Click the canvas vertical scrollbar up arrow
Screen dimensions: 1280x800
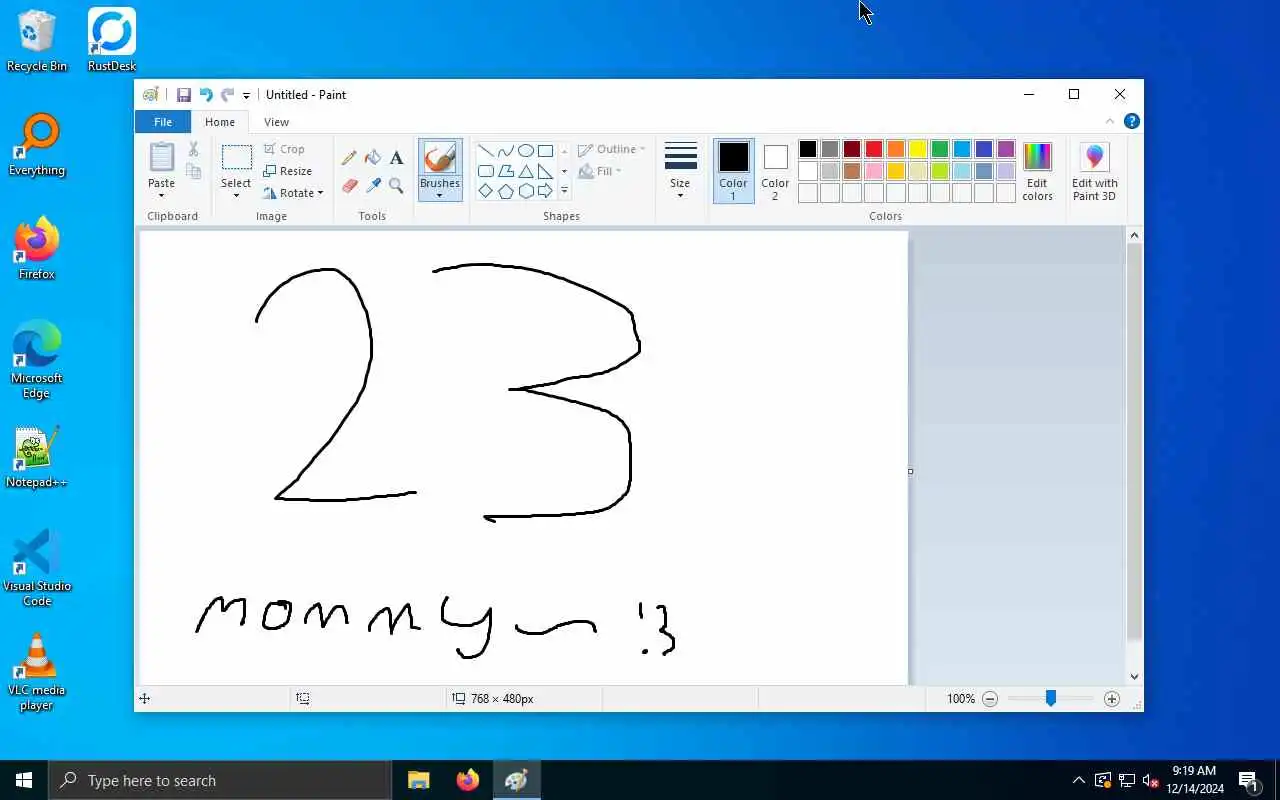click(1134, 235)
